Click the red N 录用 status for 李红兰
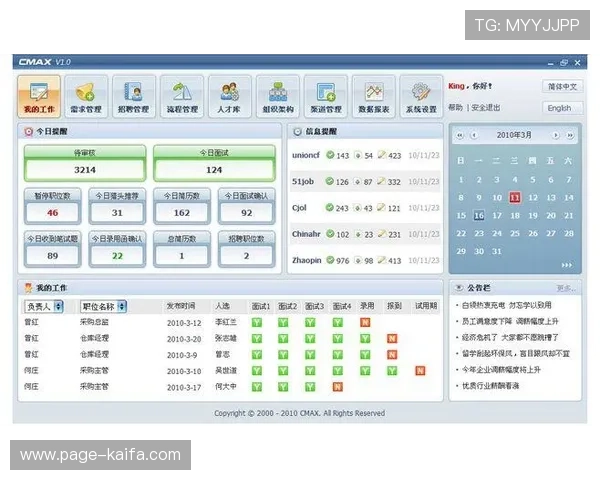This screenshot has width=600, height=480. pos(365,322)
